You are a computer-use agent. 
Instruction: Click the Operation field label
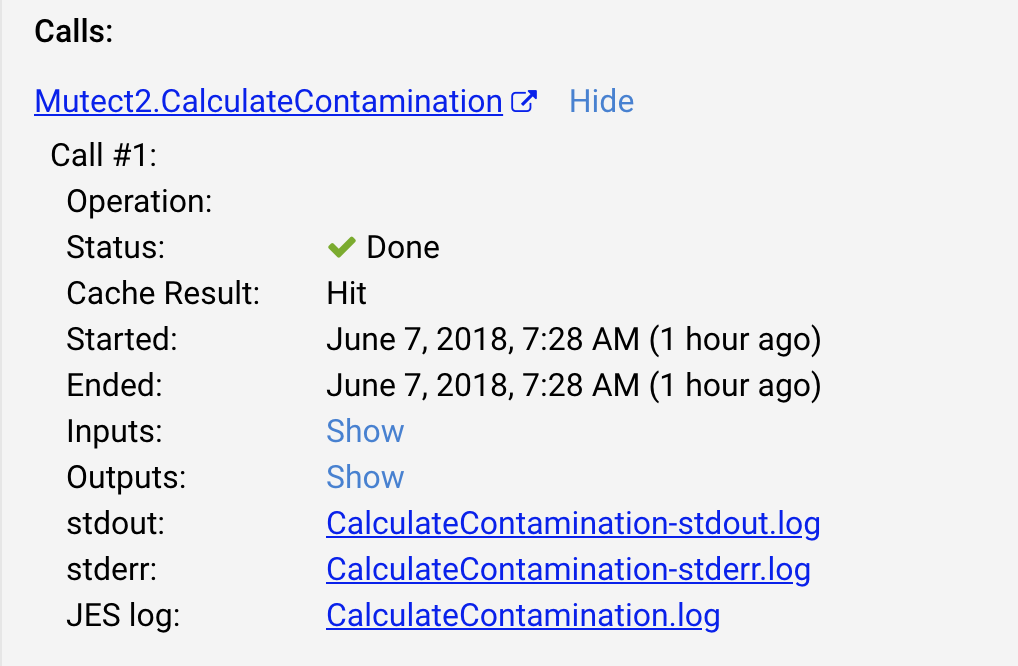139,201
